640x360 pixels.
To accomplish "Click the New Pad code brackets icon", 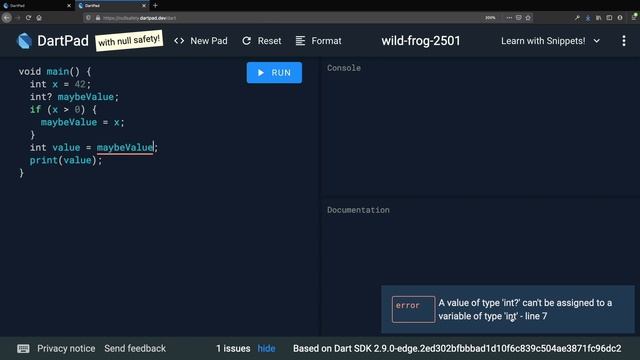I will coord(179,41).
